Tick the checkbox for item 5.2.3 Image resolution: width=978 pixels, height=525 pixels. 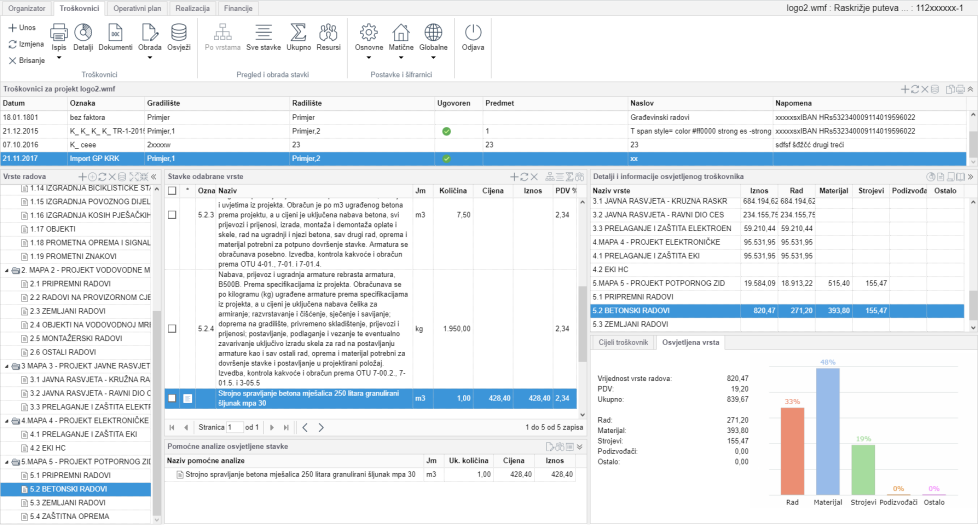click(x=172, y=214)
